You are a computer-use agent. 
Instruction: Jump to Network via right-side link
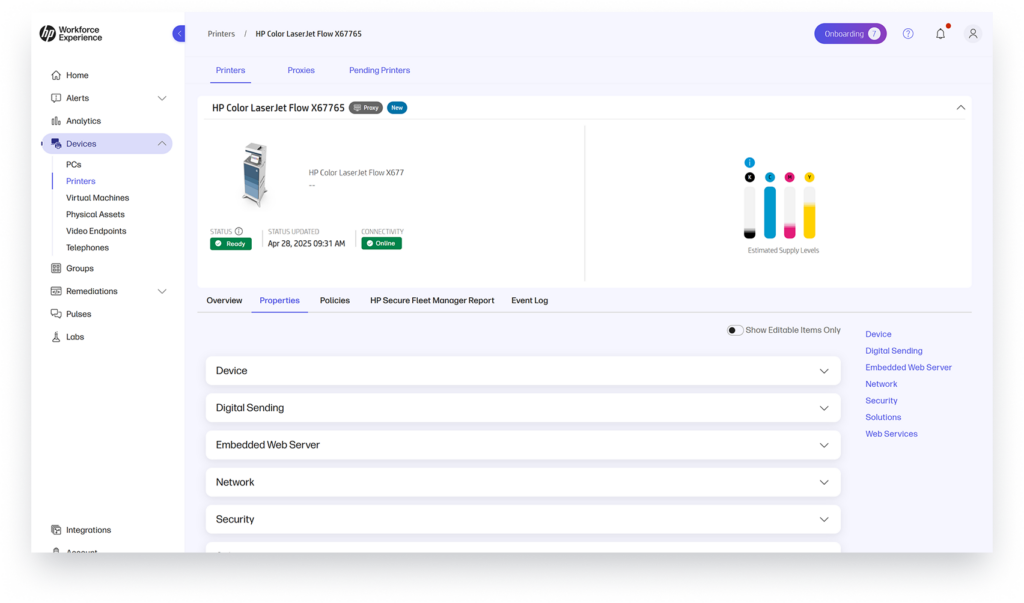pos(882,384)
